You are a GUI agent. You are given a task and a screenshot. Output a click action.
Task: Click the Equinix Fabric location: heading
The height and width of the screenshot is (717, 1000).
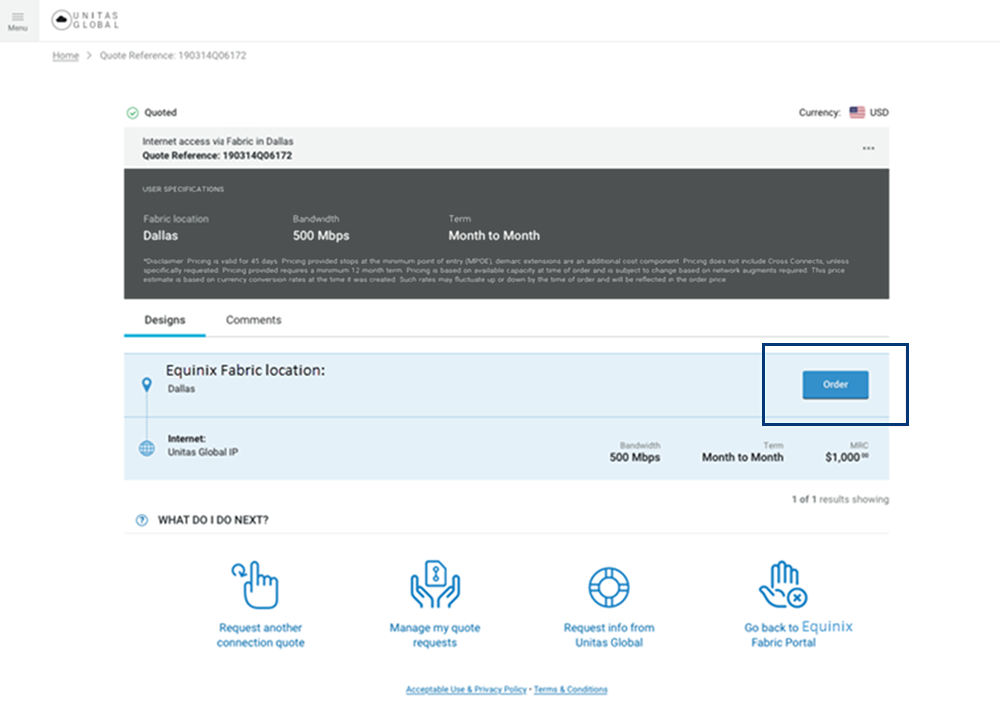point(246,370)
